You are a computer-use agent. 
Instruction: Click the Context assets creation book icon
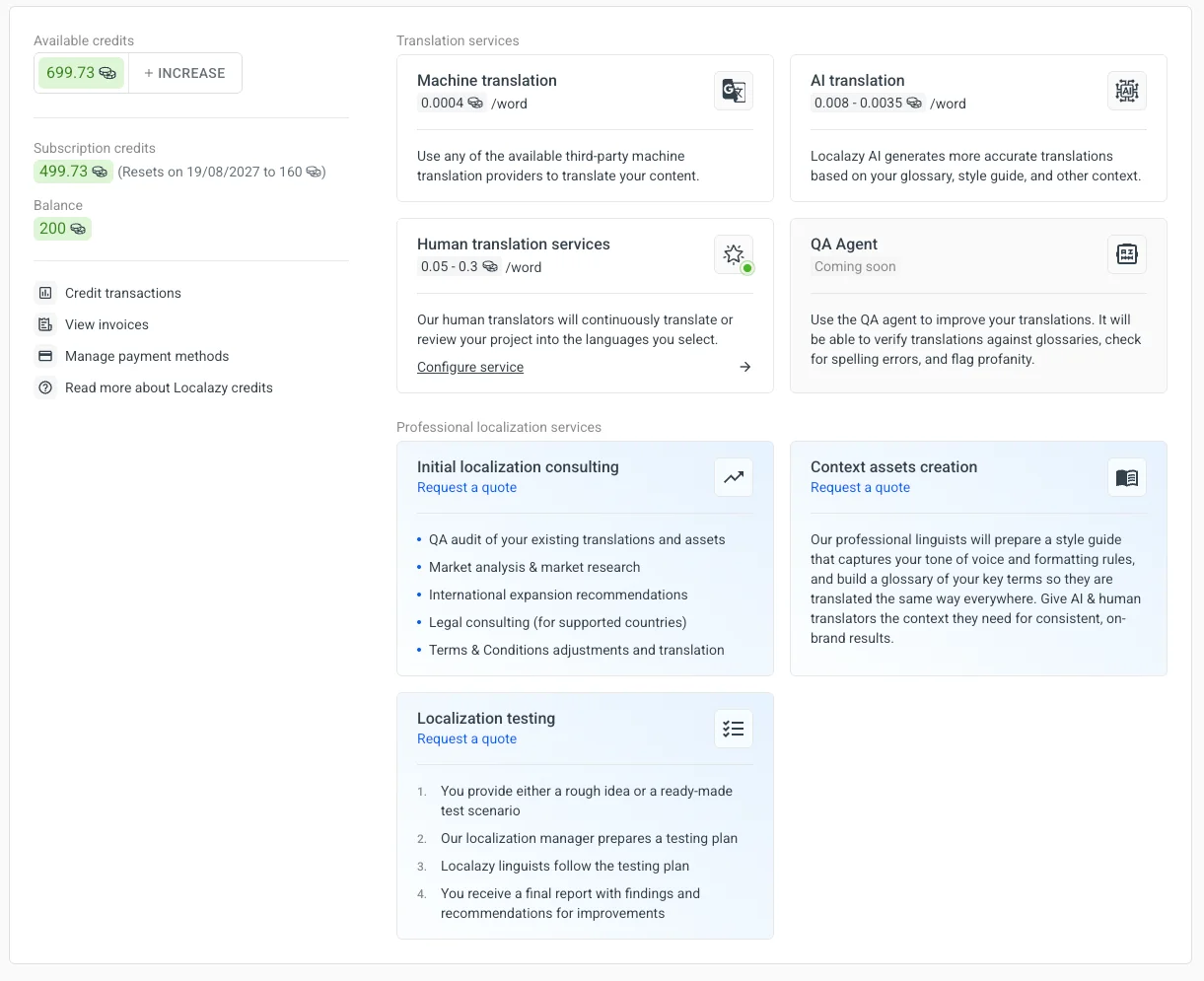point(1127,477)
